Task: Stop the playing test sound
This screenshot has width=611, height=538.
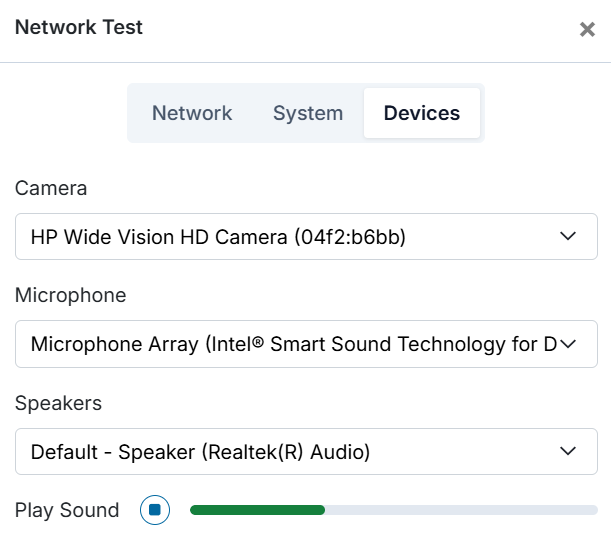Action: coord(155,510)
